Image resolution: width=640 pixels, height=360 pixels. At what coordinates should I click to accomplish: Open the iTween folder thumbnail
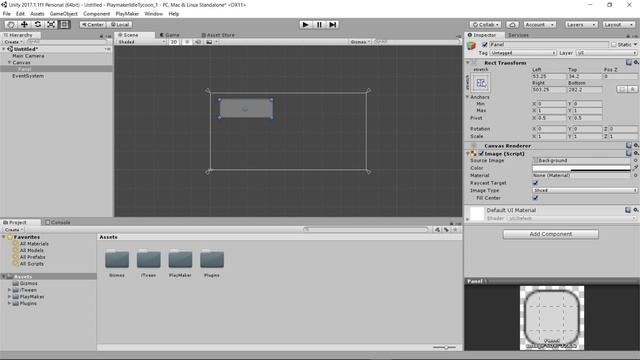149,259
